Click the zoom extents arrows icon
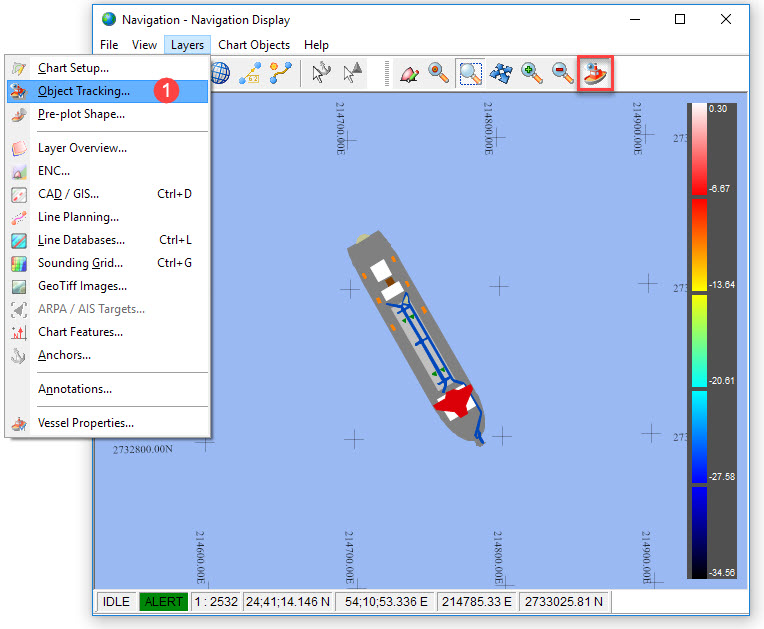This screenshot has width=764, height=629. click(501, 73)
